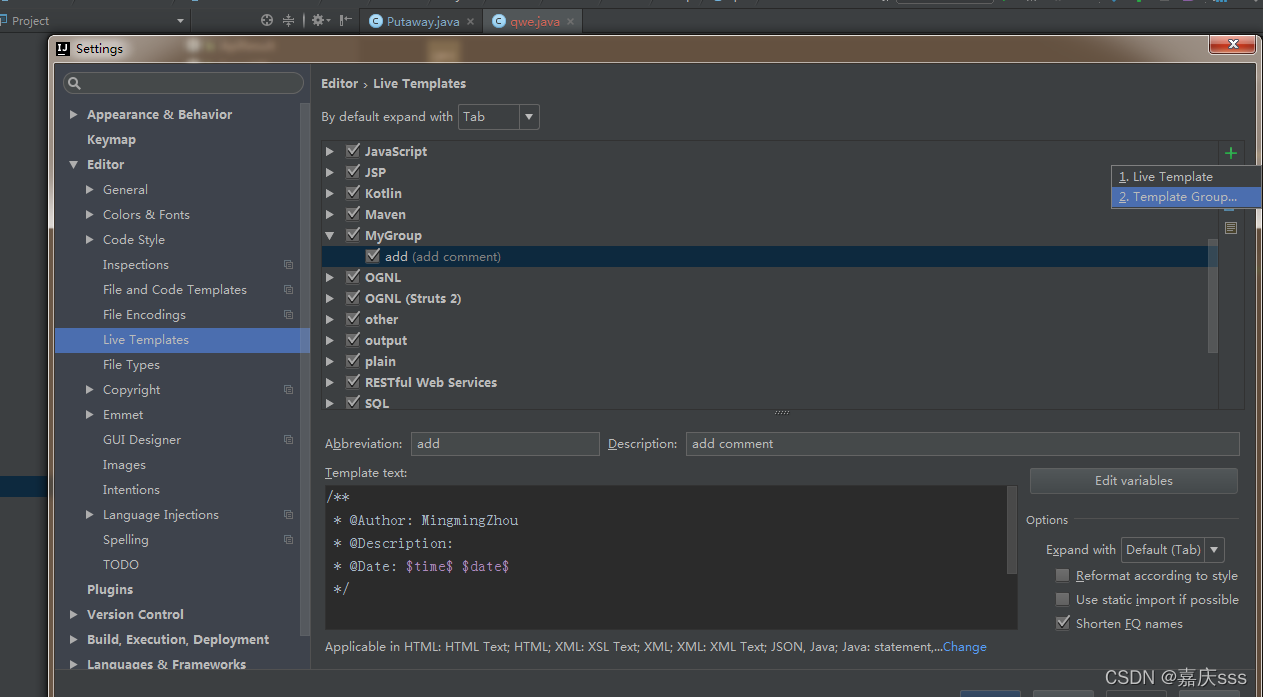Screen dimensions: 1263x697
Task: Click the IntelliJ logo in Settings title bar
Action: (63, 48)
